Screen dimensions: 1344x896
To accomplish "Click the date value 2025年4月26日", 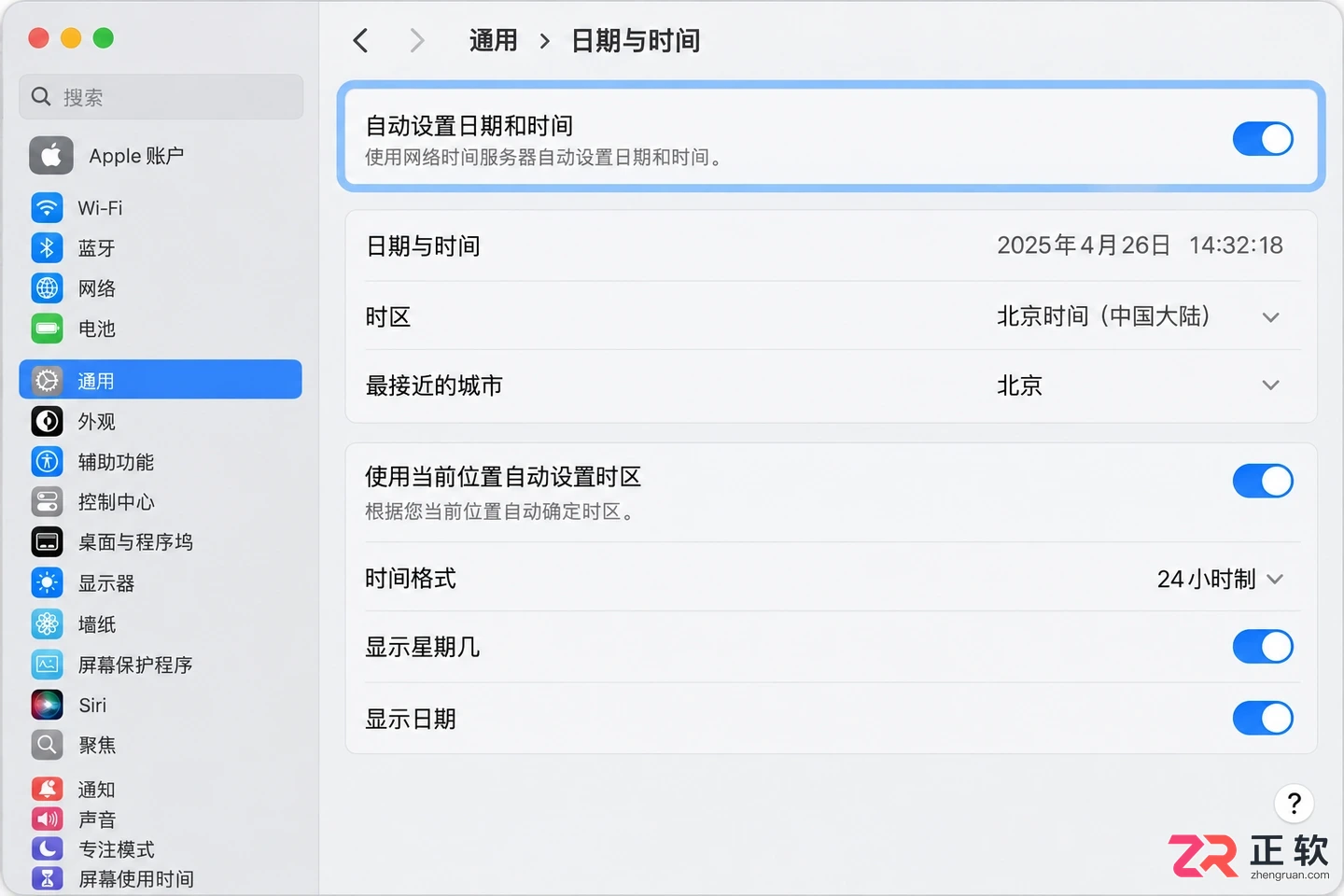I will tap(1084, 245).
